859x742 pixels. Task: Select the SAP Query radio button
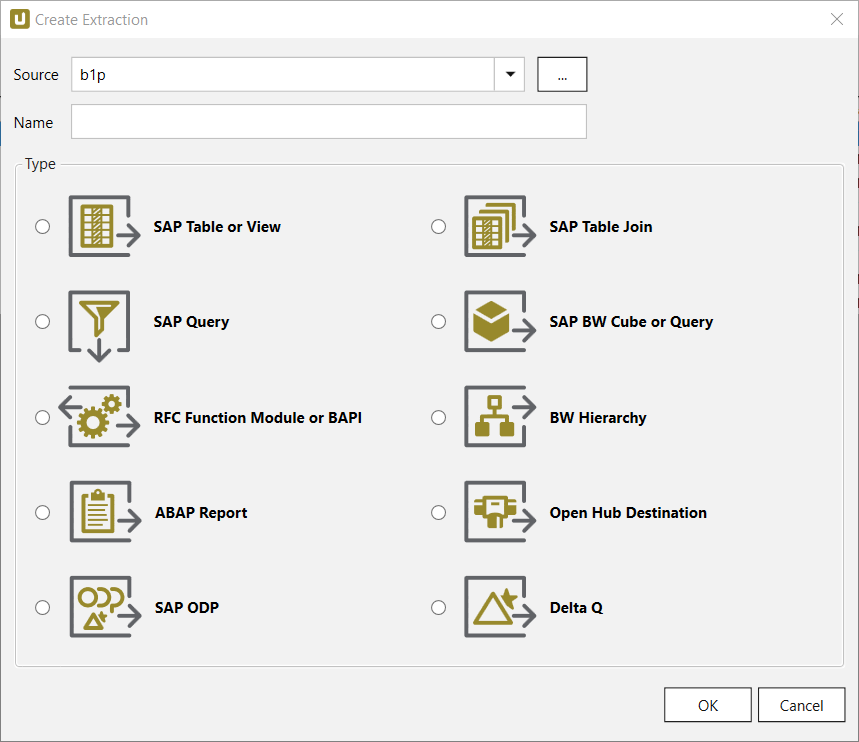point(43,321)
